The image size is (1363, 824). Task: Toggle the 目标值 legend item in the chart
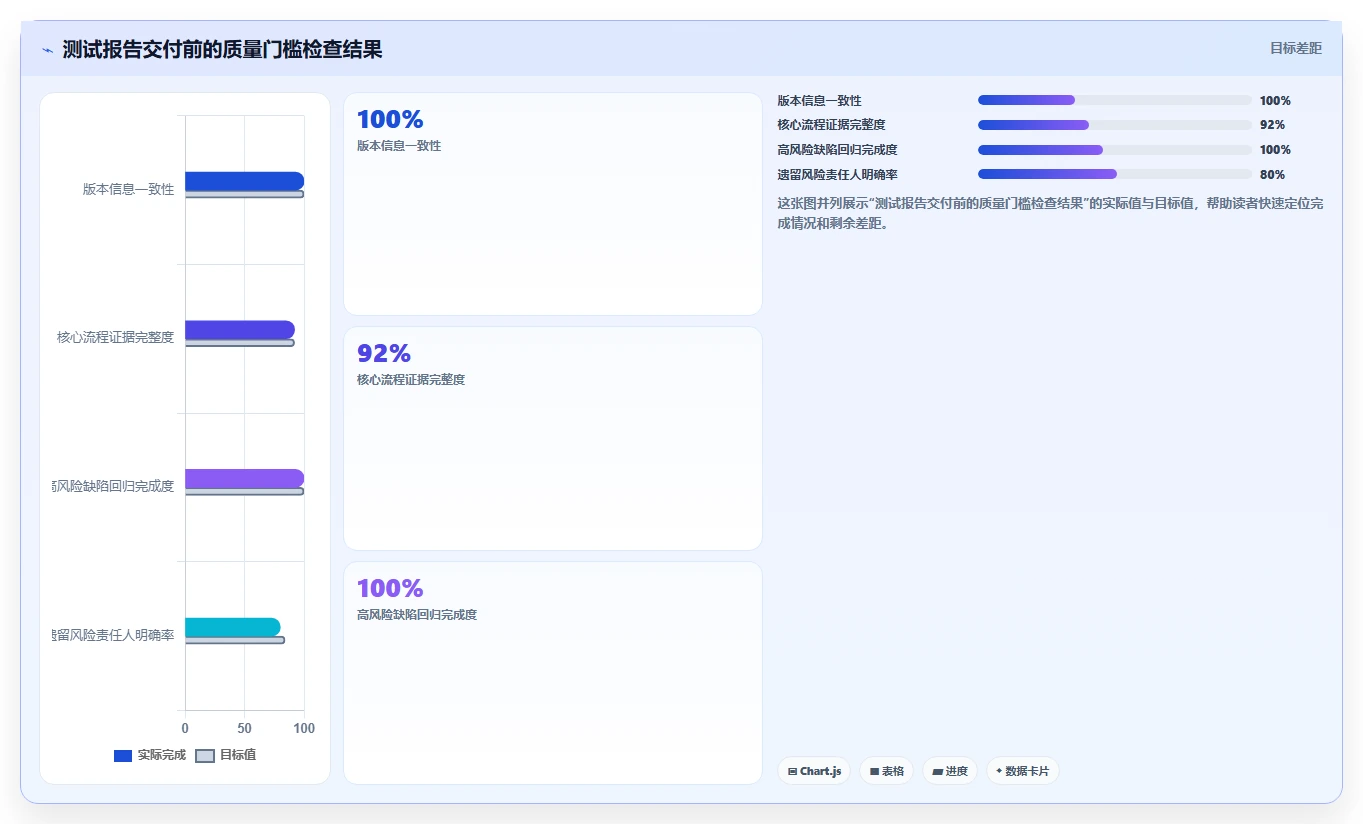click(x=226, y=755)
